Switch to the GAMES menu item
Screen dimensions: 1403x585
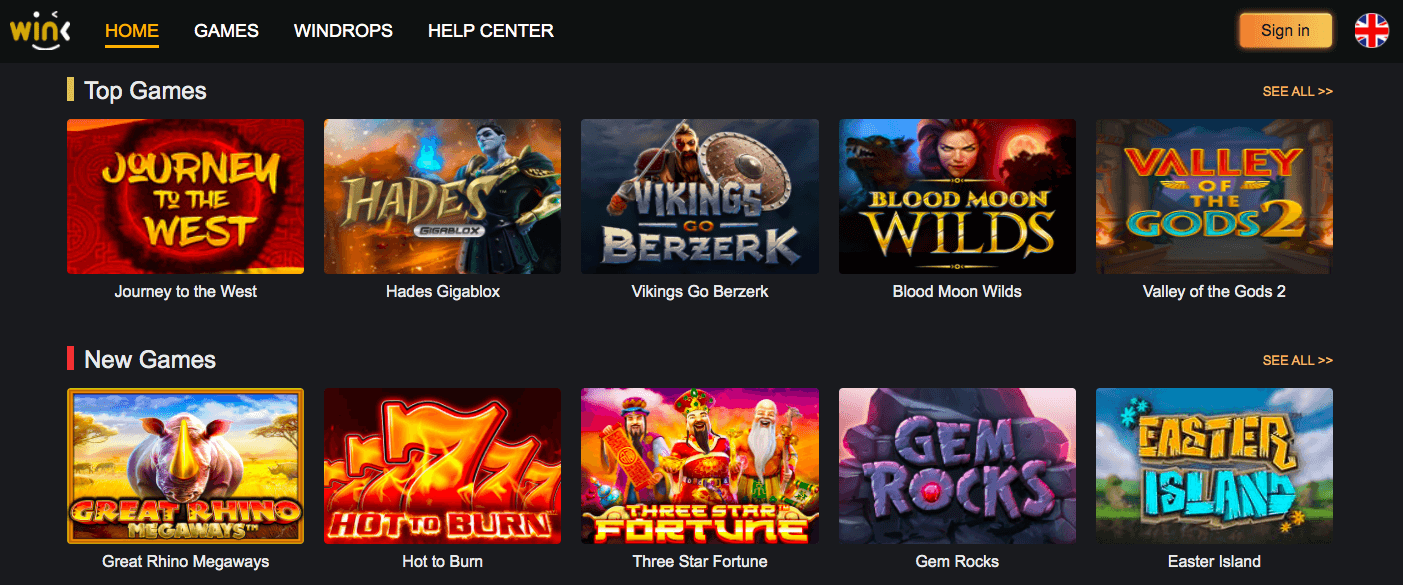click(x=226, y=31)
